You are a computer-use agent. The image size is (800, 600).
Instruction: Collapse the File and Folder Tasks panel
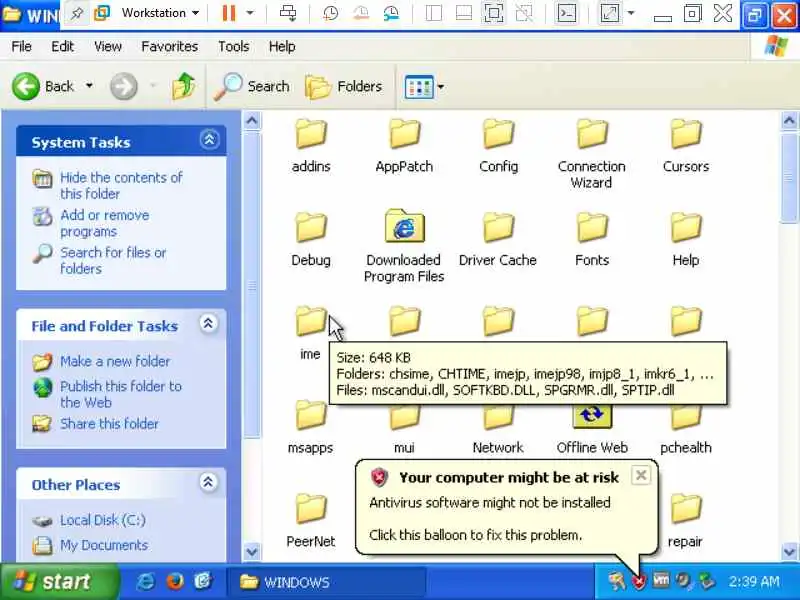point(208,323)
